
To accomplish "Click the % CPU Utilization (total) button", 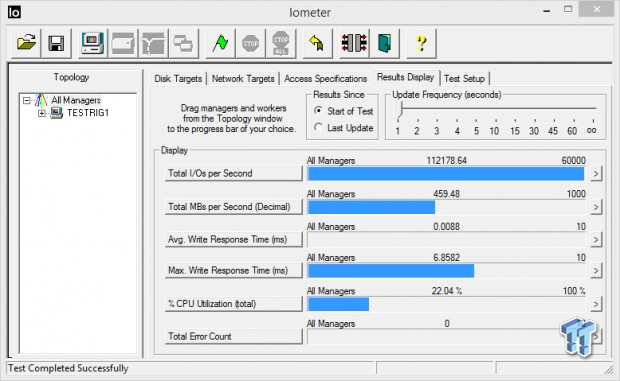I will point(233,304).
